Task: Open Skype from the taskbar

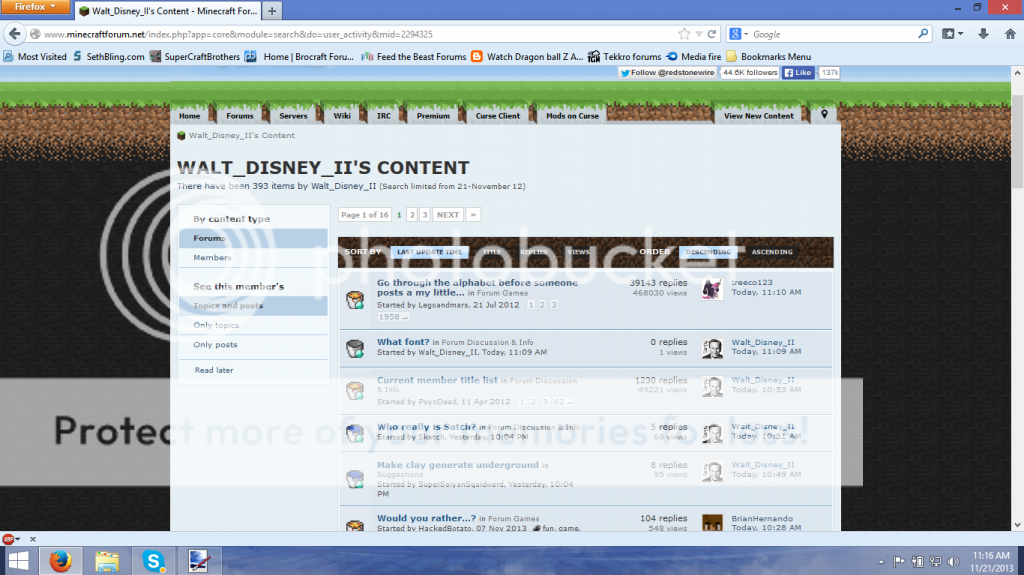Action: click(x=154, y=559)
